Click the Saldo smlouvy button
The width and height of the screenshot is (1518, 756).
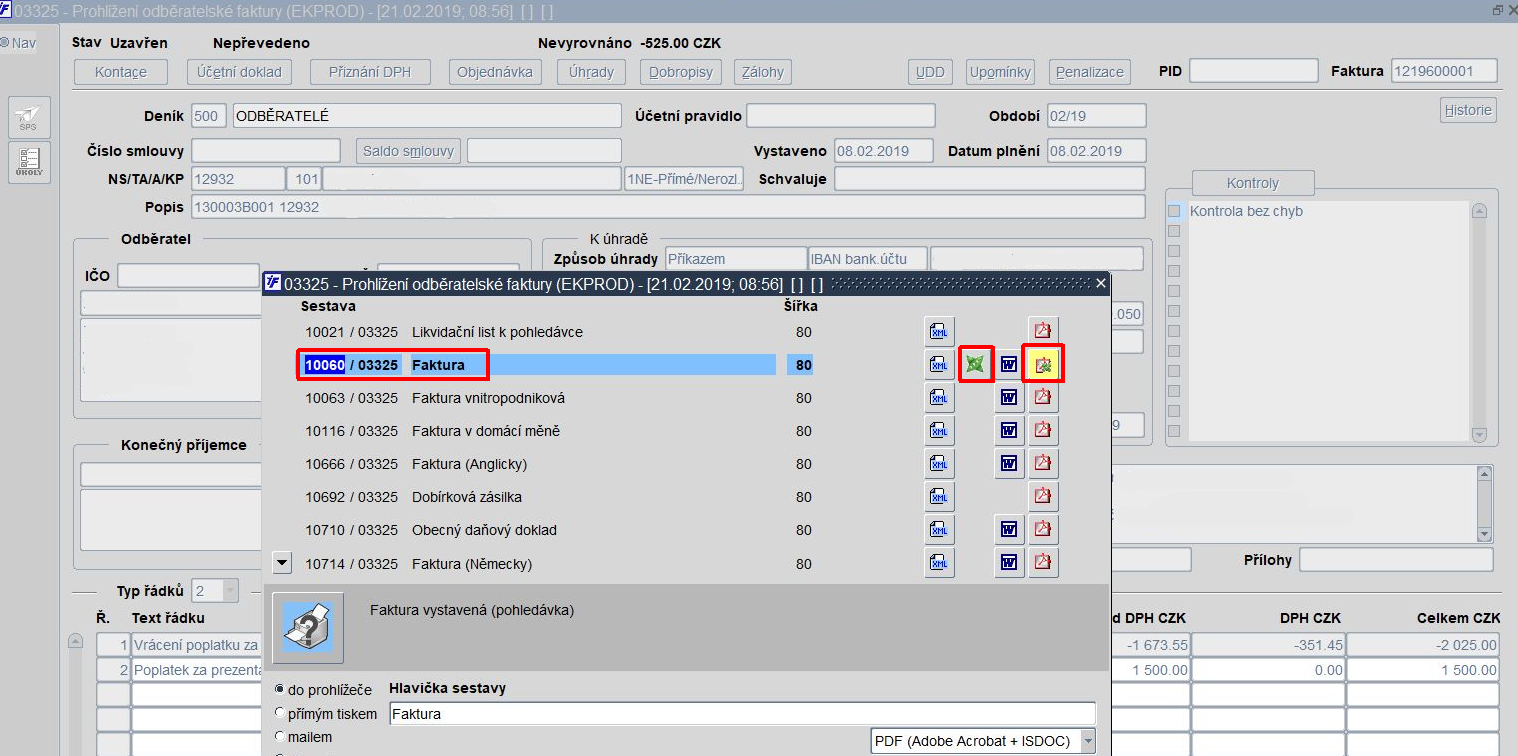[x=408, y=152]
